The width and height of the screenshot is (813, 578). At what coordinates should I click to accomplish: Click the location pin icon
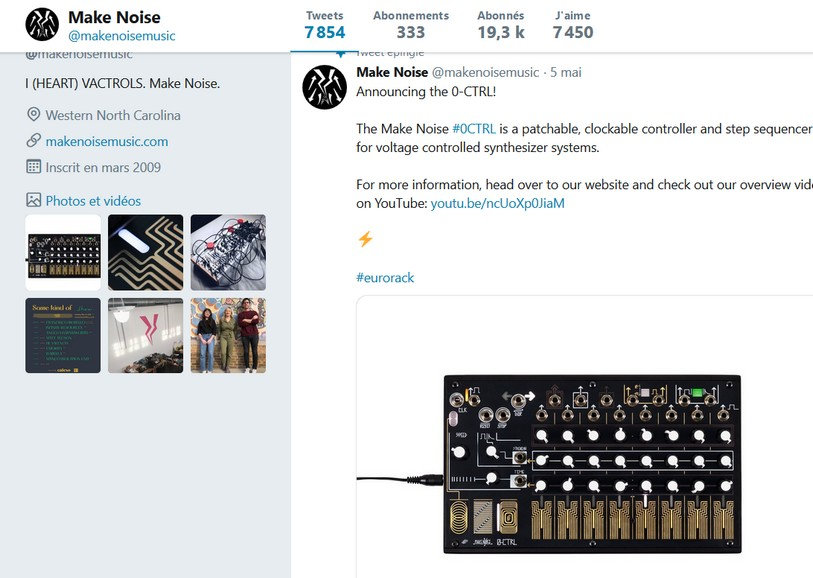point(34,115)
